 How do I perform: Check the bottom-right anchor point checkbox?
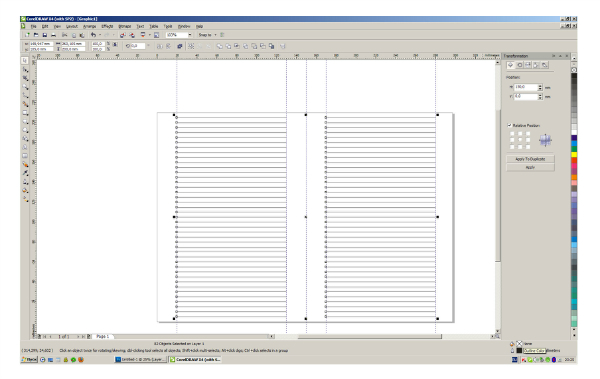[528, 147]
